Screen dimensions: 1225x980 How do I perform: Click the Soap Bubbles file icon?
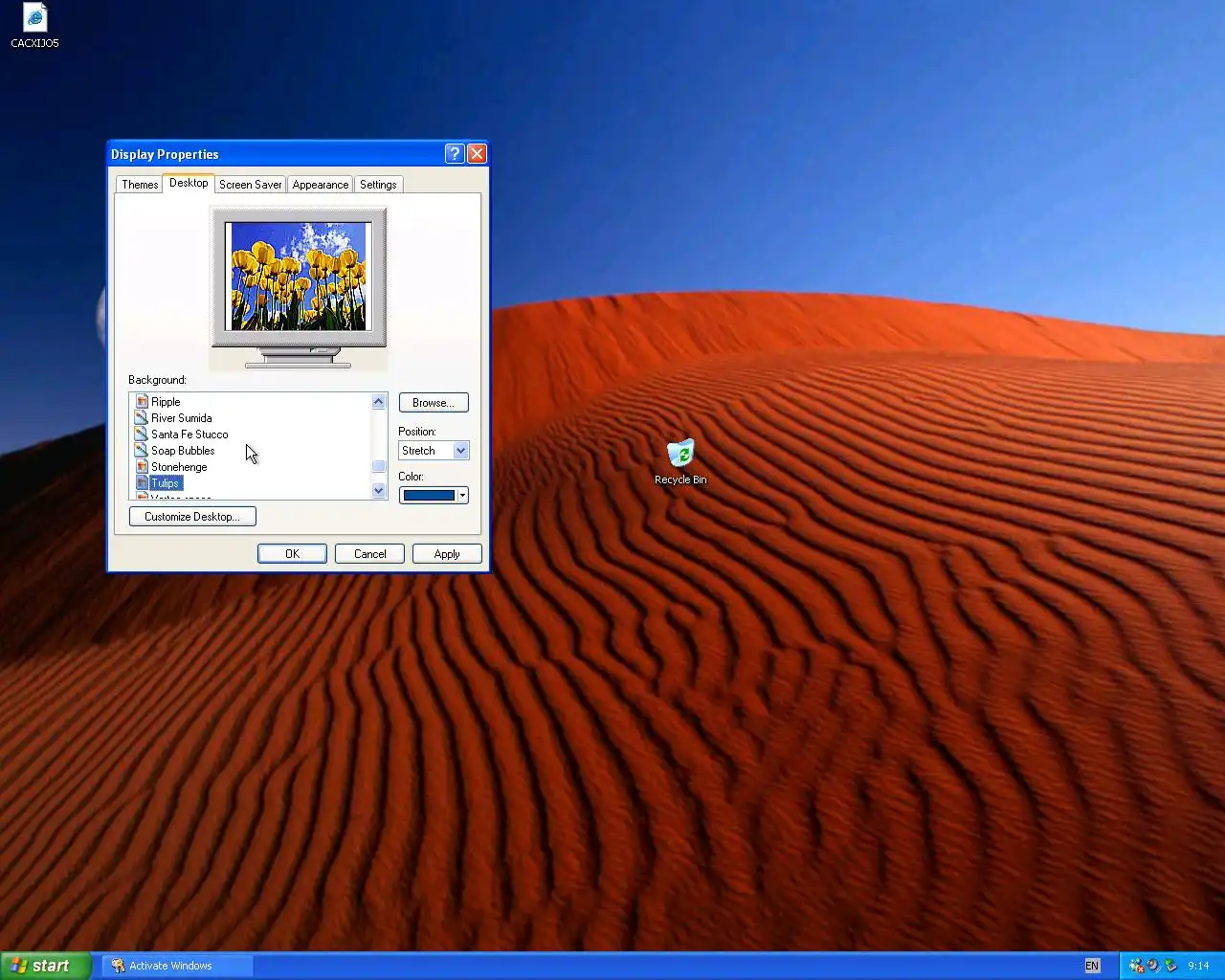(x=142, y=451)
